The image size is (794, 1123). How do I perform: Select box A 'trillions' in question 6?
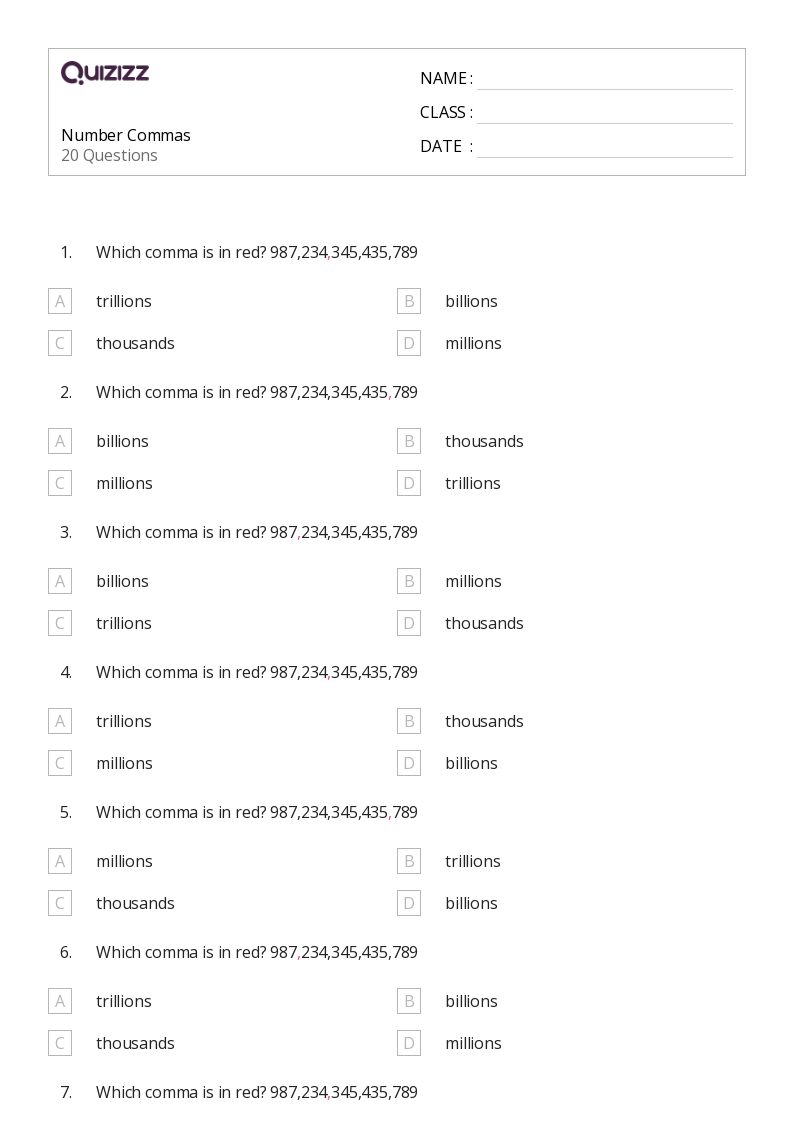click(60, 1001)
